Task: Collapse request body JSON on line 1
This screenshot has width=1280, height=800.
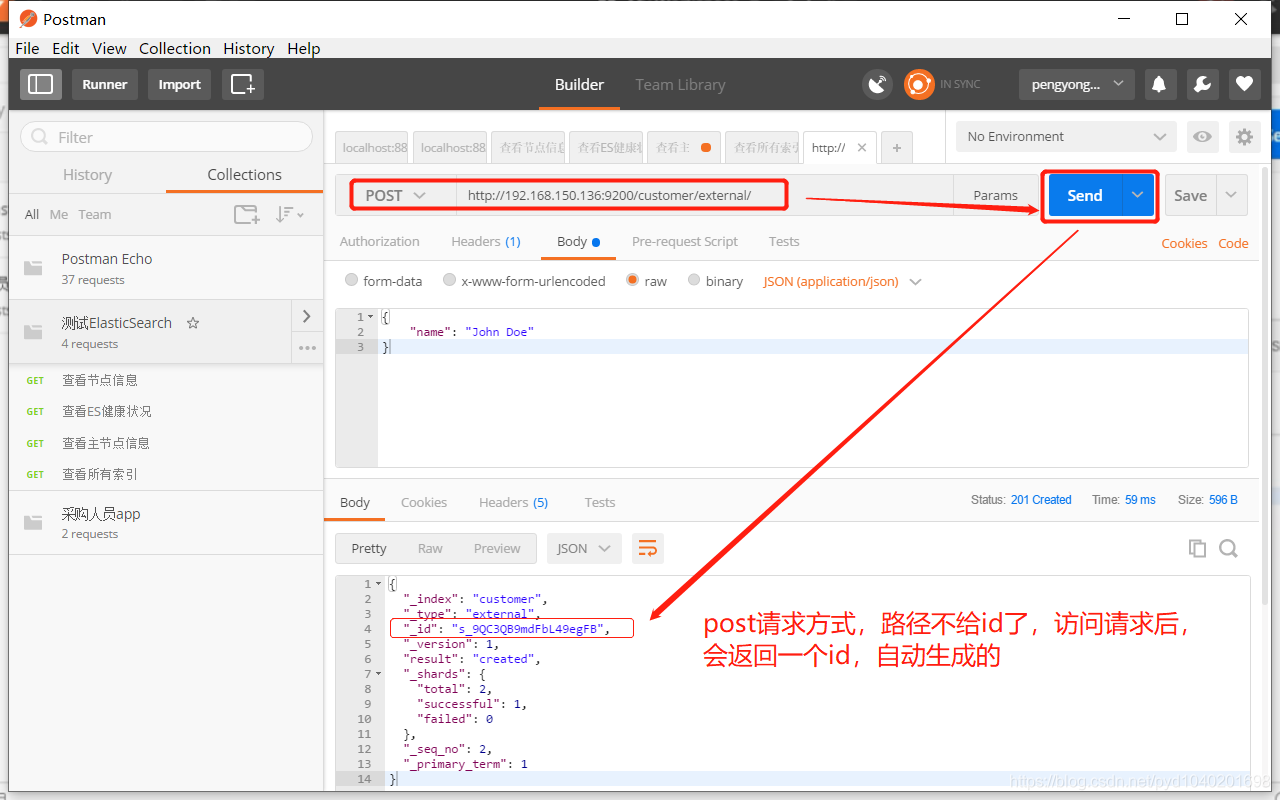Action: tap(371, 317)
